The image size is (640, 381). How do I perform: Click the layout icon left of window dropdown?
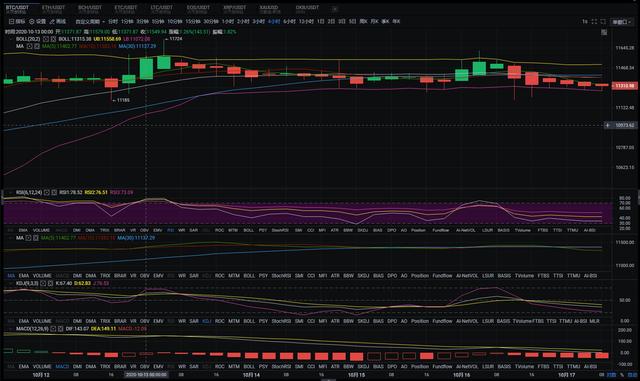point(603,22)
